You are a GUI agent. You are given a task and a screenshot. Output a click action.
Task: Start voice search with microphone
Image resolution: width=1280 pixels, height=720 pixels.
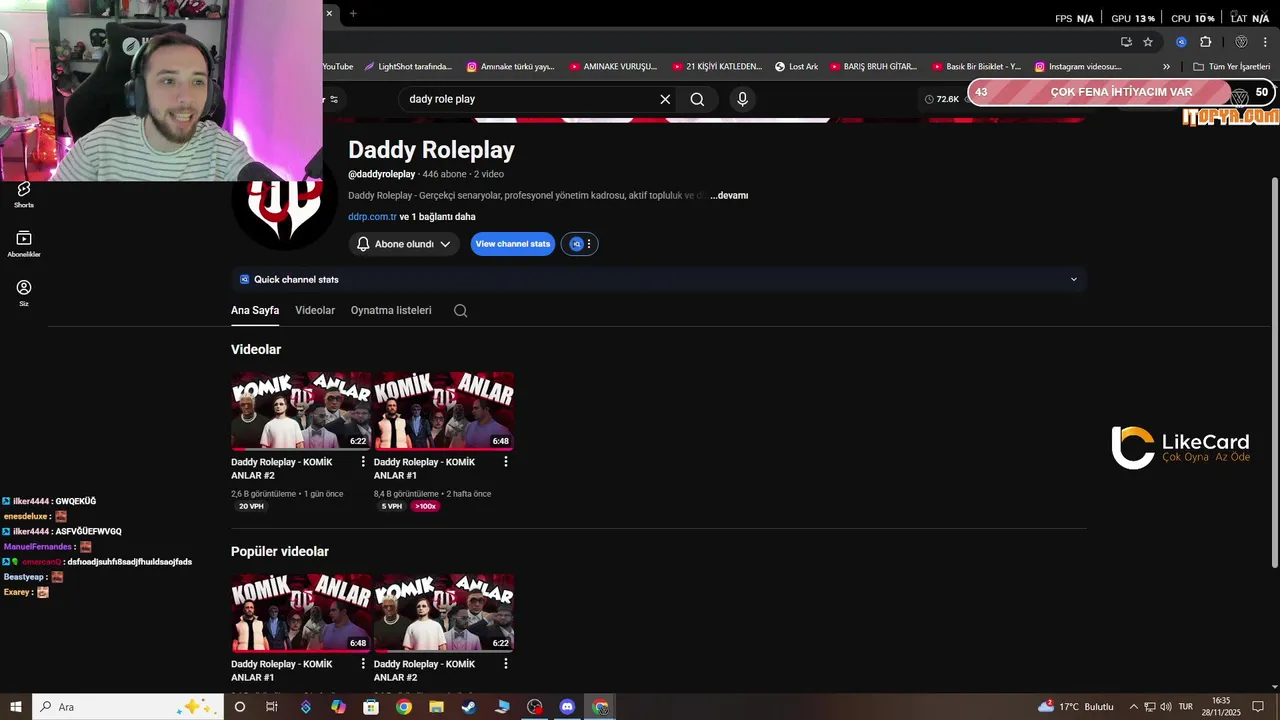coord(742,99)
